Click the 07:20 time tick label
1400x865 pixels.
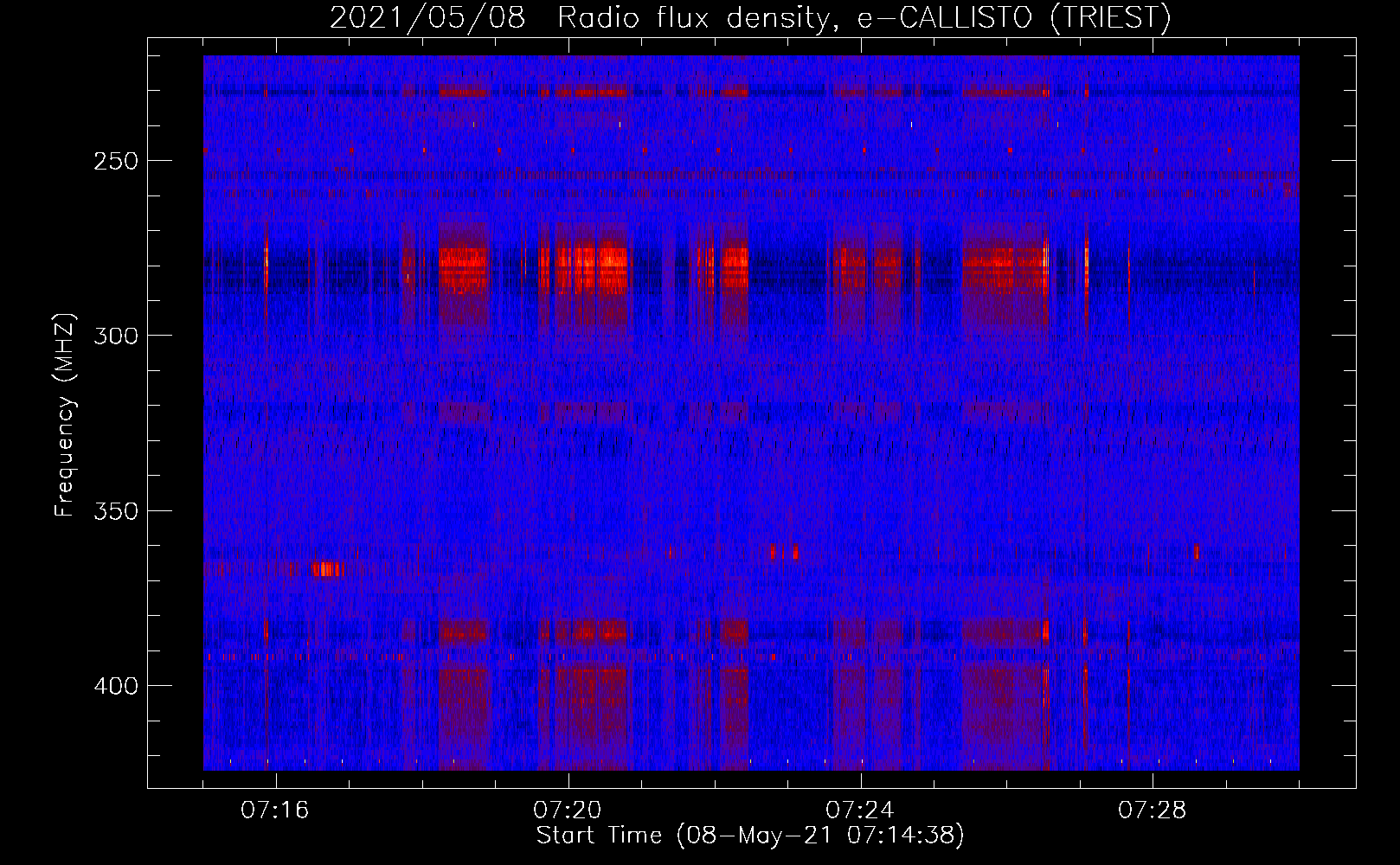pyautogui.click(x=568, y=811)
